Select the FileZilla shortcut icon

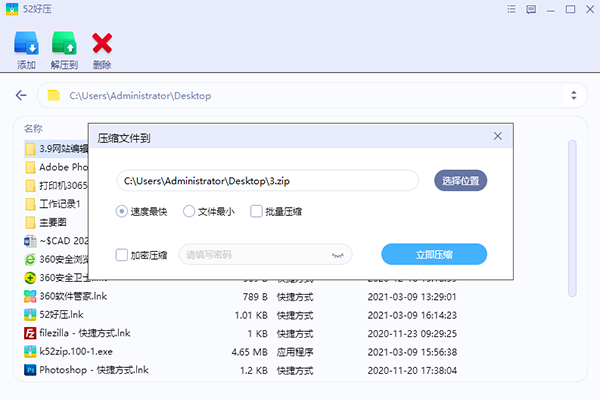[x=30, y=333]
